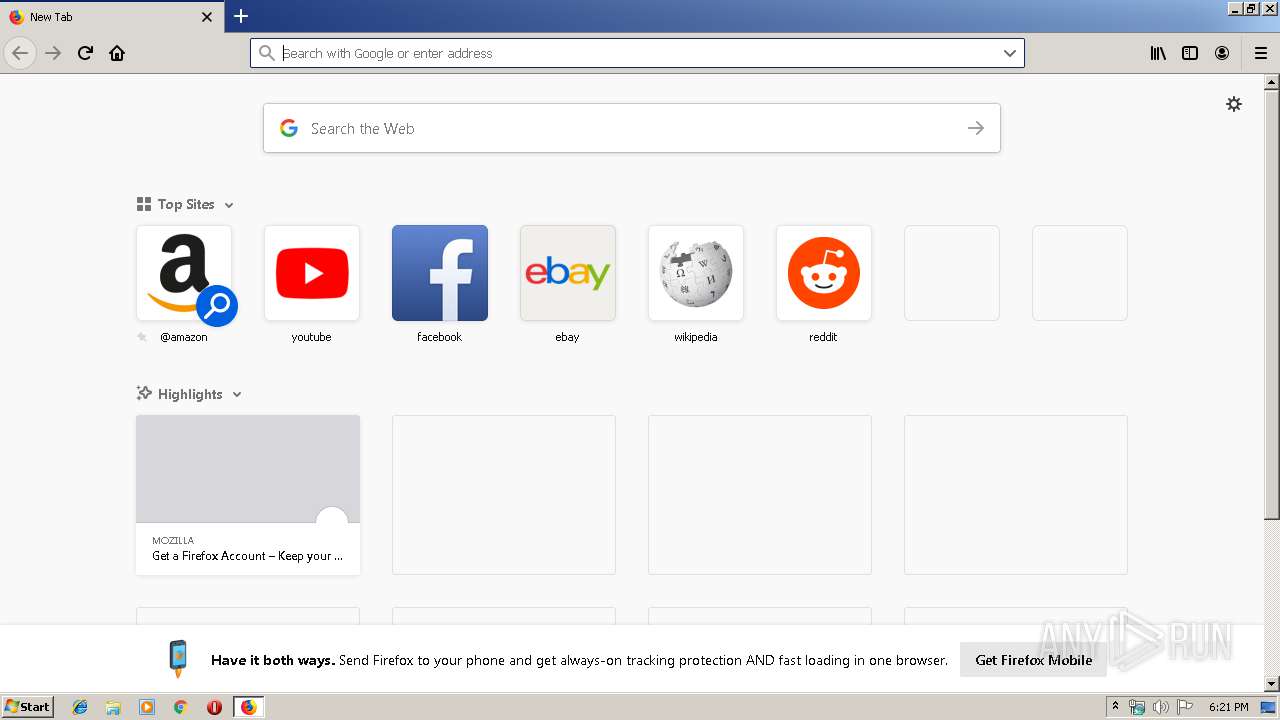The image size is (1280, 720).
Task: Click the 6:21 PM taskbar clock
Action: pyautogui.click(x=1228, y=707)
